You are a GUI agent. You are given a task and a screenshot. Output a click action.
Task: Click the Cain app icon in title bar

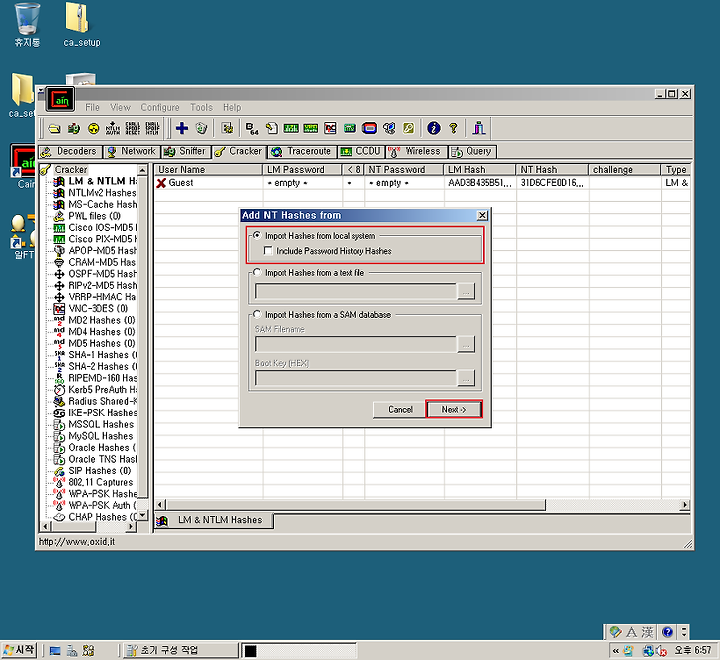click(x=60, y=98)
